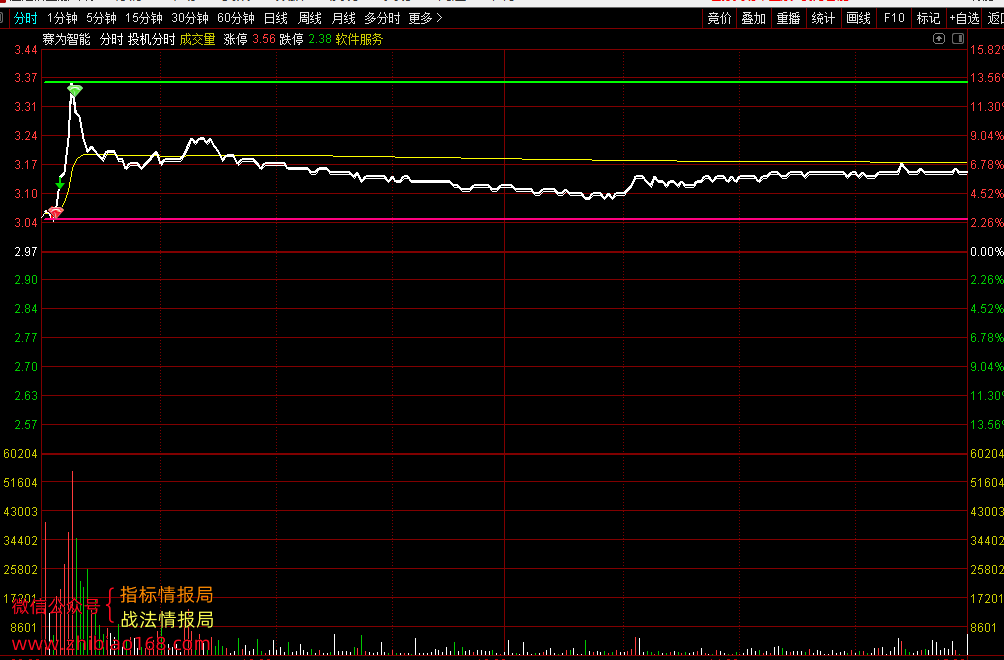The width and height of the screenshot is (1004, 660).
Task: Click the green down-arrow marker on price line
Action: (x=60, y=183)
